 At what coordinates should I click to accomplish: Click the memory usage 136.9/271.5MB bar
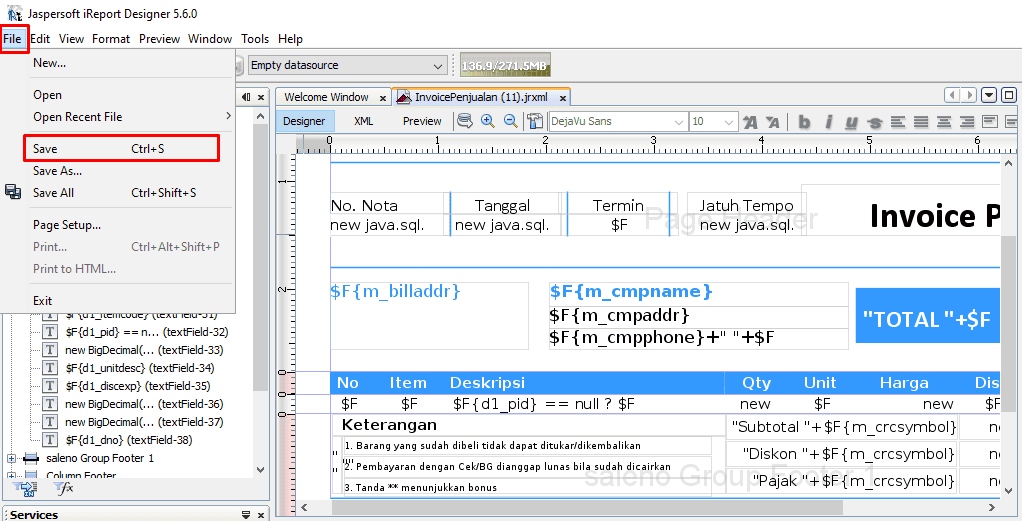point(505,65)
